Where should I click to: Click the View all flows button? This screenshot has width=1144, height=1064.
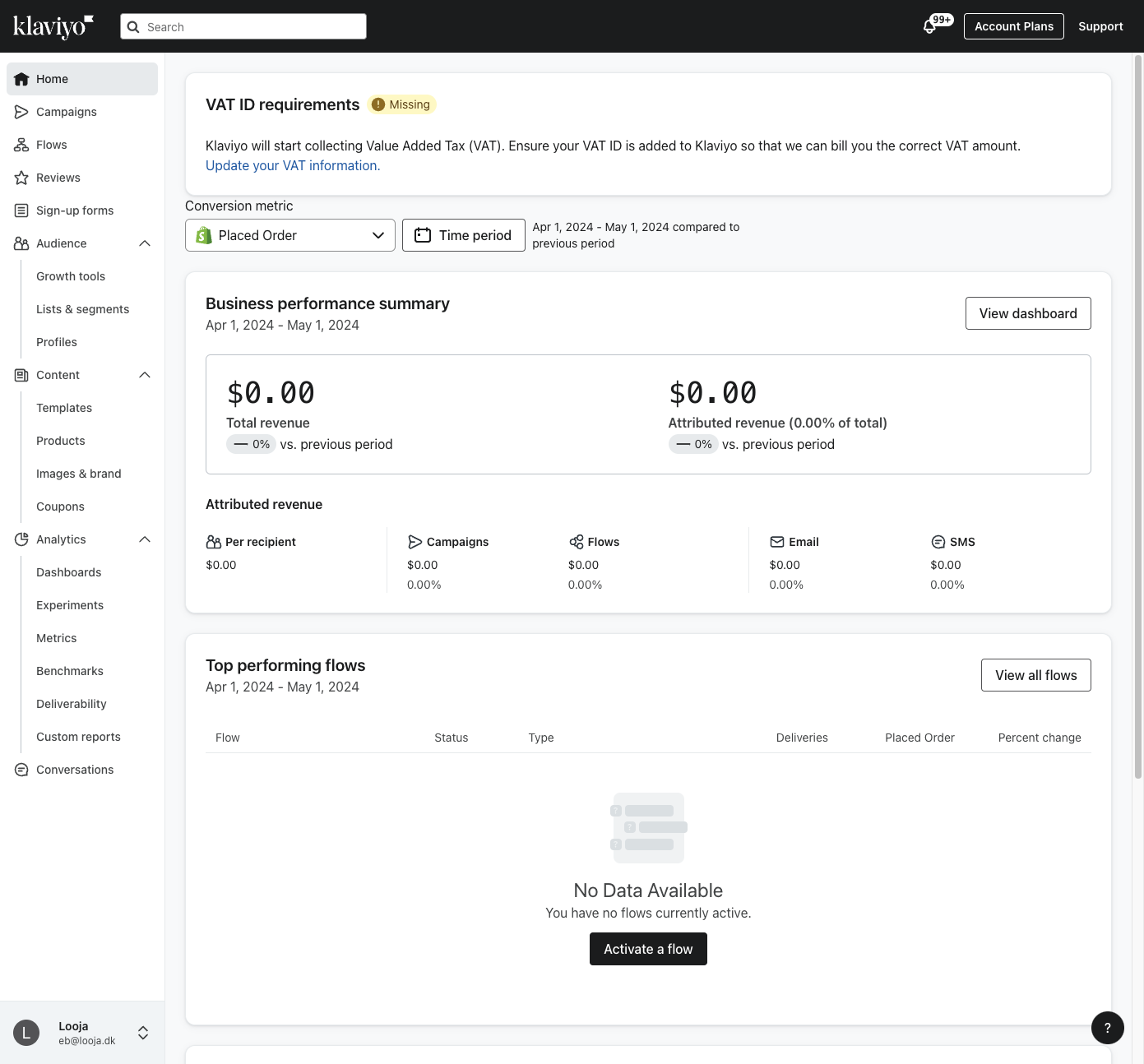1036,675
